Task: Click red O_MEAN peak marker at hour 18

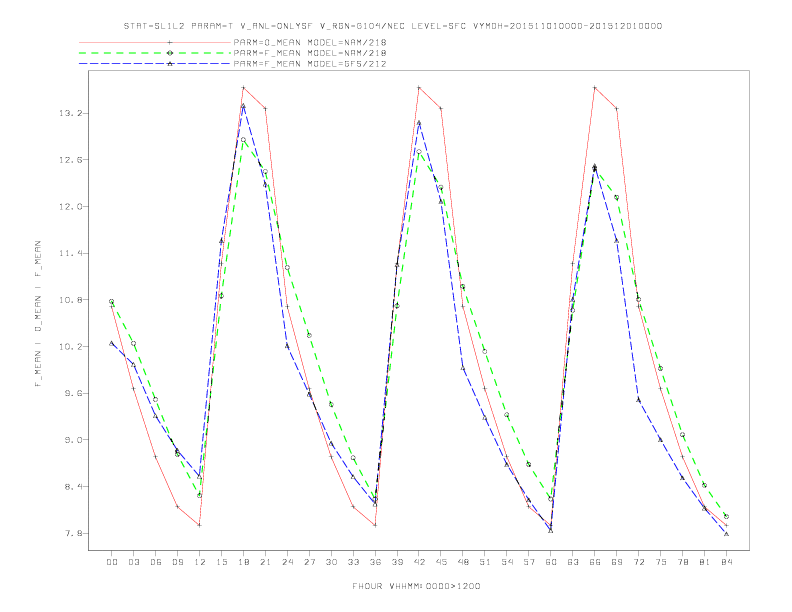Action: [x=243, y=88]
